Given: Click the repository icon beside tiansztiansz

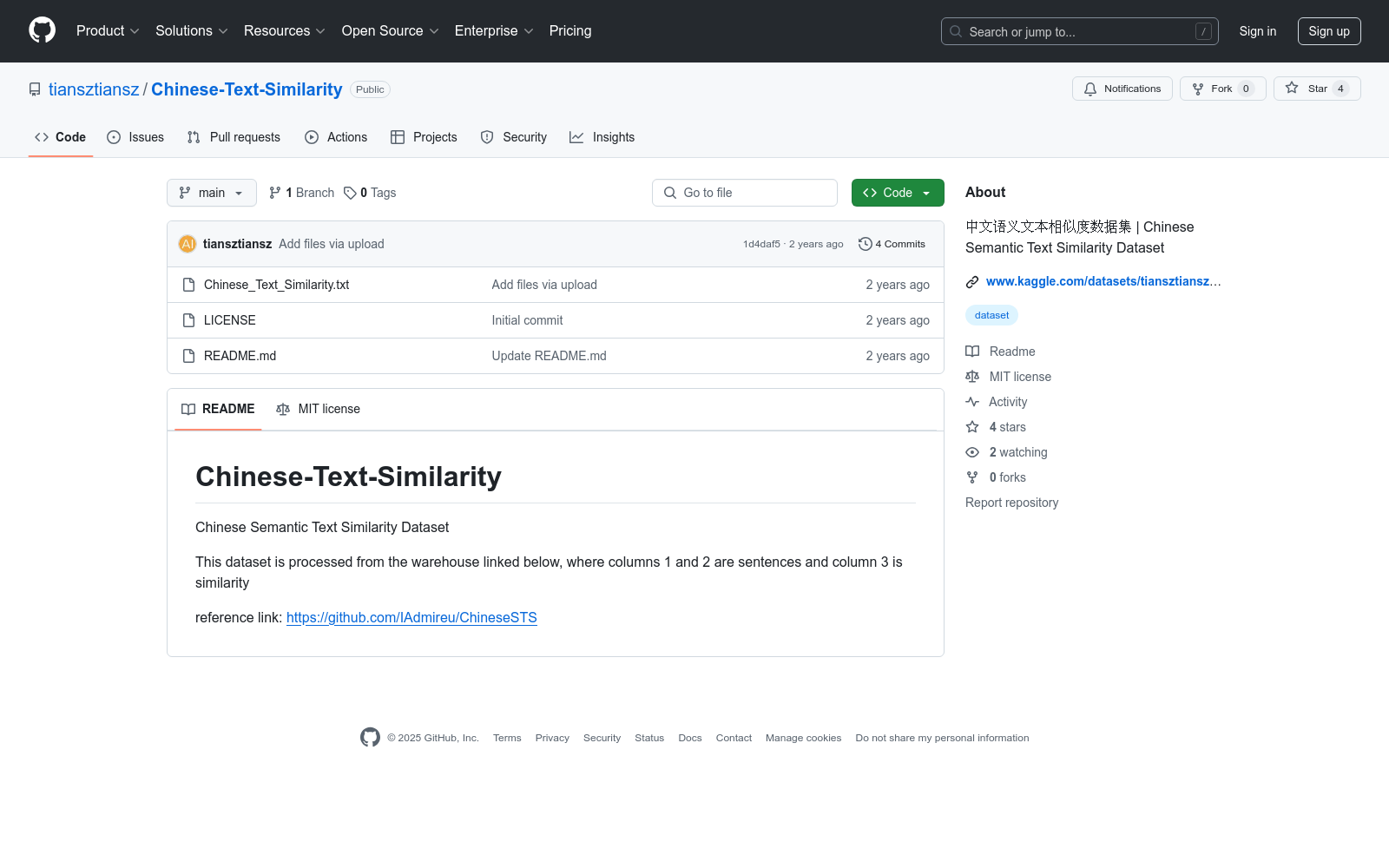Looking at the screenshot, I should point(35,89).
